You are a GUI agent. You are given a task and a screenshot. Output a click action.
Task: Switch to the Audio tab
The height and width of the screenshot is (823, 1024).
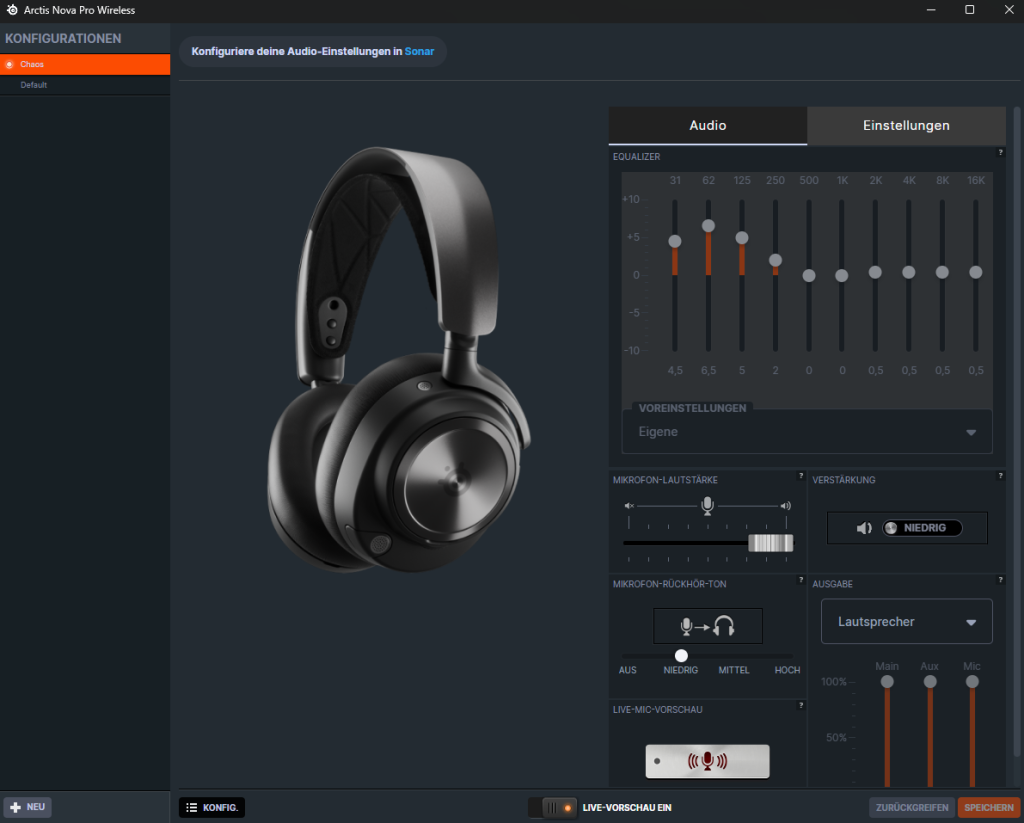(x=708, y=126)
